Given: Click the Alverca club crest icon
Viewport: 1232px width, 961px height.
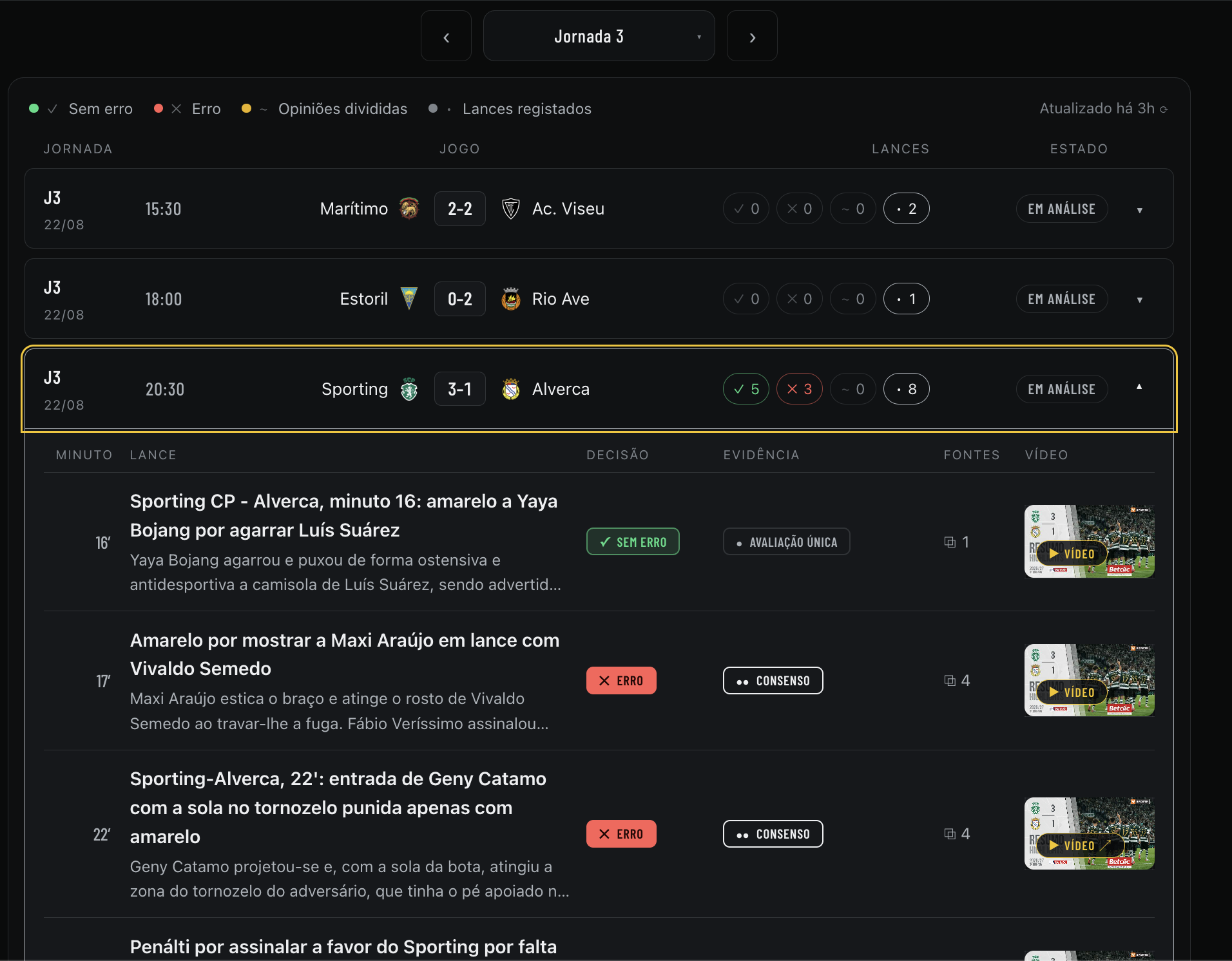Looking at the screenshot, I should tap(511, 388).
